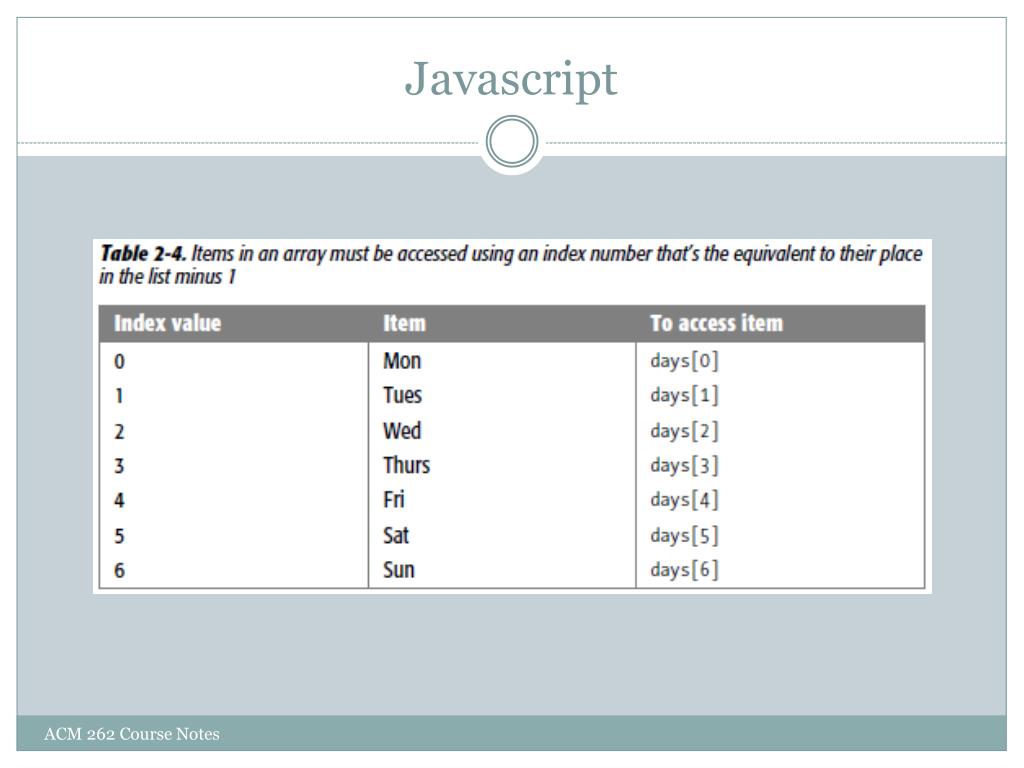Image resolution: width=1024 pixels, height=768 pixels.
Task: Click the days[1] code cell
Action: tap(684, 395)
